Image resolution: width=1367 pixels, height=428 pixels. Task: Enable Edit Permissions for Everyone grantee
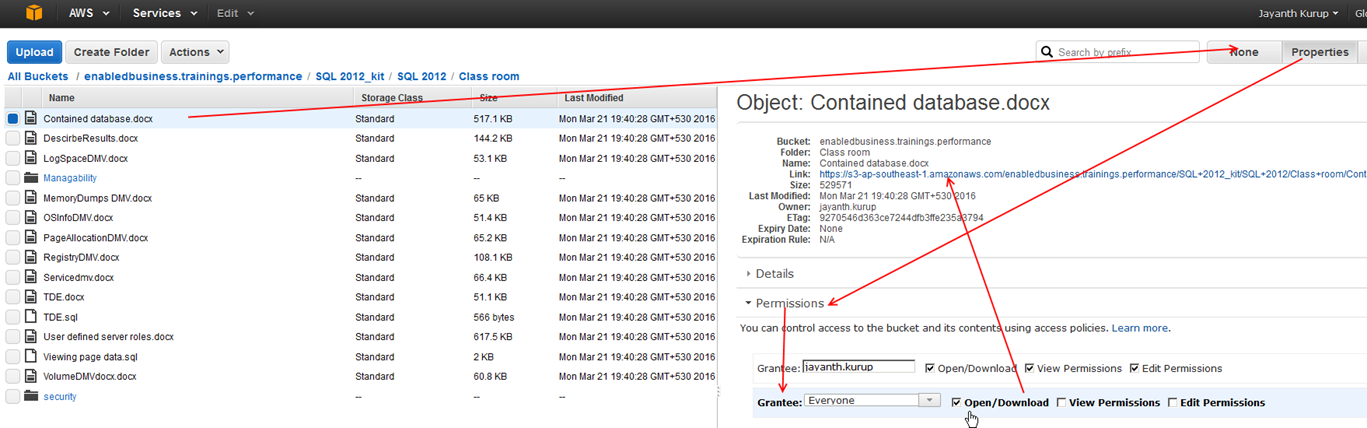click(1173, 402)
